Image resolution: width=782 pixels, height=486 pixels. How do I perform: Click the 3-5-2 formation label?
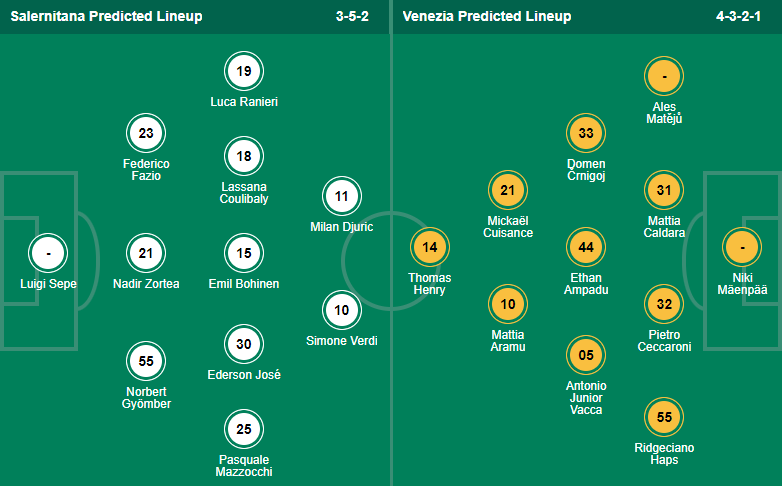pos(352,16)
